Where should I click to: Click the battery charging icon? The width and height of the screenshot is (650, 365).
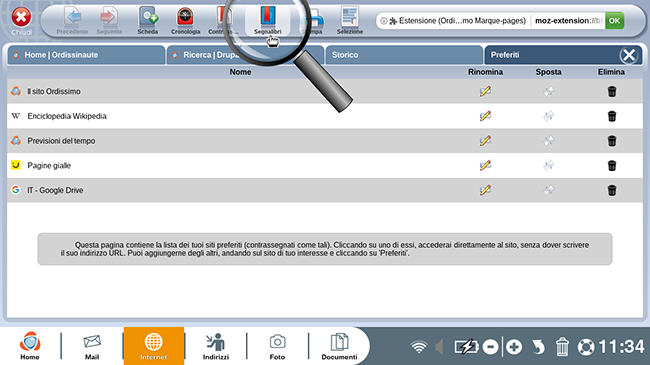click(x=466, y=347)
